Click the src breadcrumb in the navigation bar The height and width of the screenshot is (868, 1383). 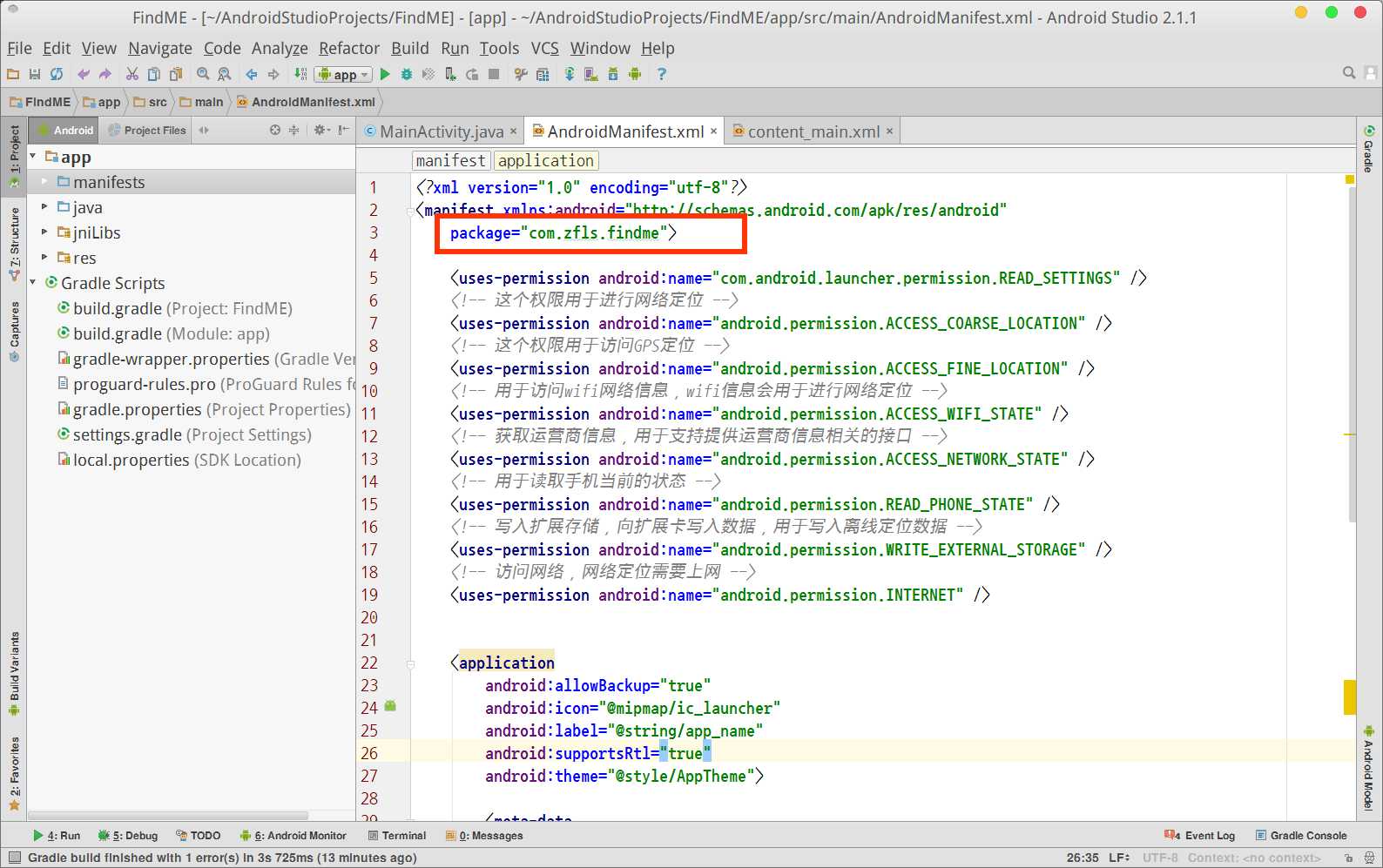click(x=151, y=102)
